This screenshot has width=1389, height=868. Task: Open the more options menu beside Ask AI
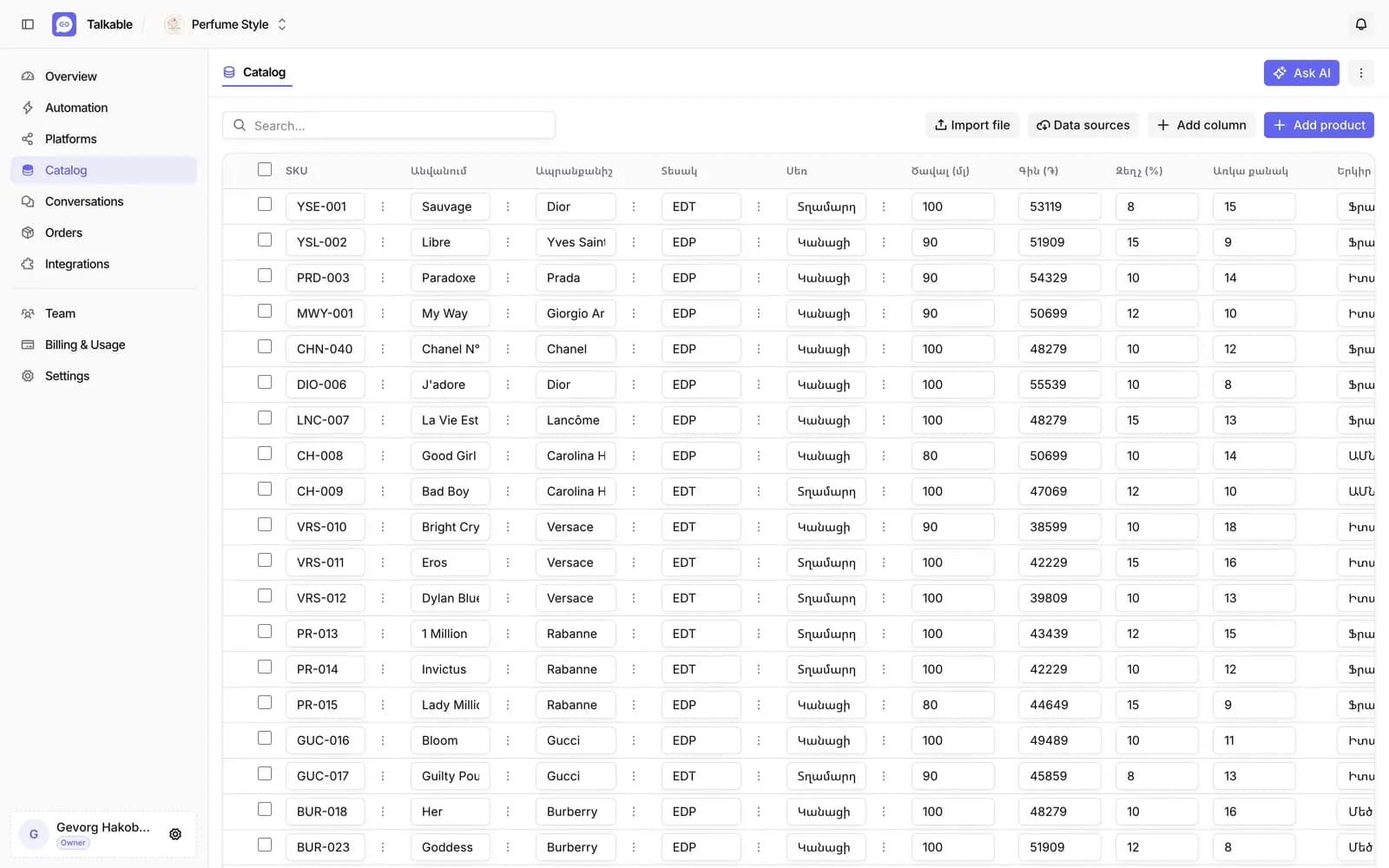[x=1361, y=73]
